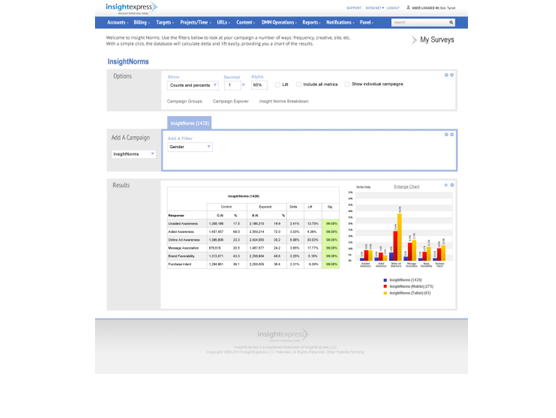Enable the Show individual campaigns checkbox

point(347,84)
